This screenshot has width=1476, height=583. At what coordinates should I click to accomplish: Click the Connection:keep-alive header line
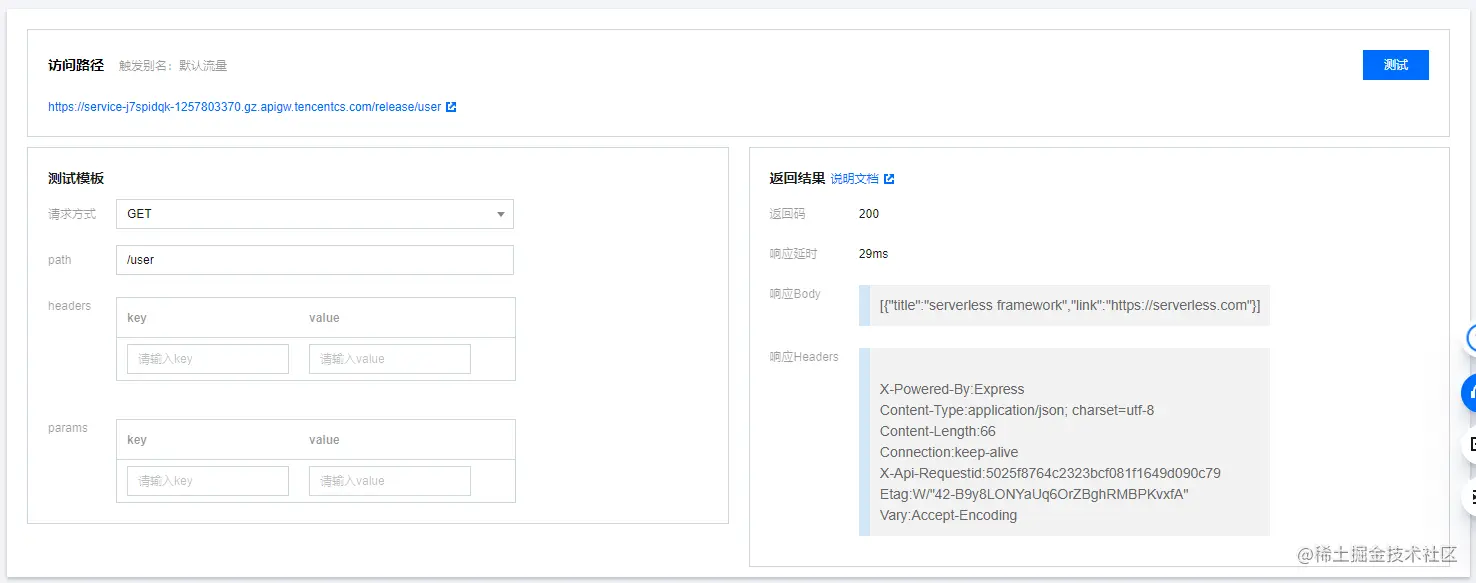point(949,453)
